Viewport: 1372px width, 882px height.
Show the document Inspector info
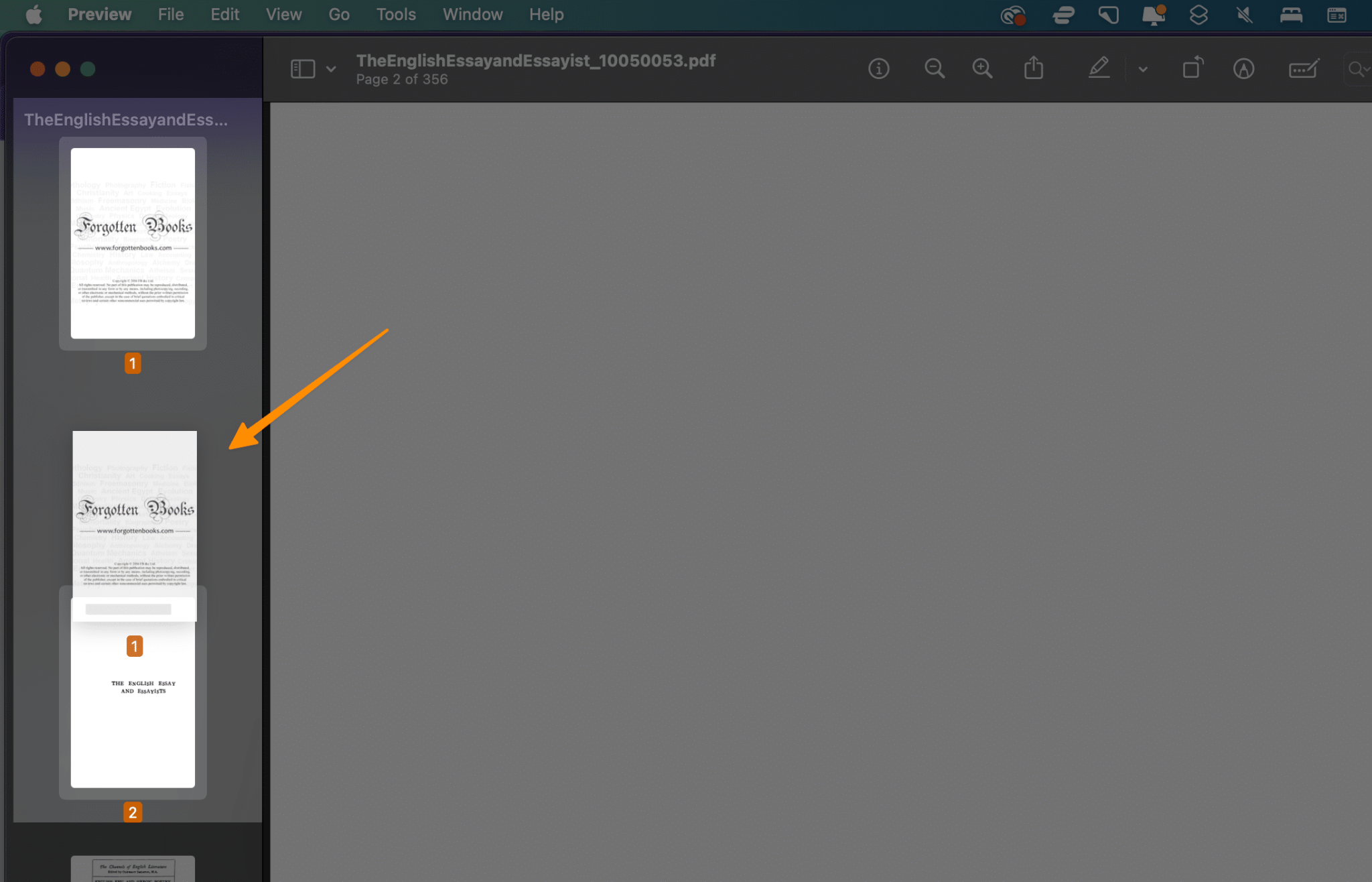tap(879, 68)
